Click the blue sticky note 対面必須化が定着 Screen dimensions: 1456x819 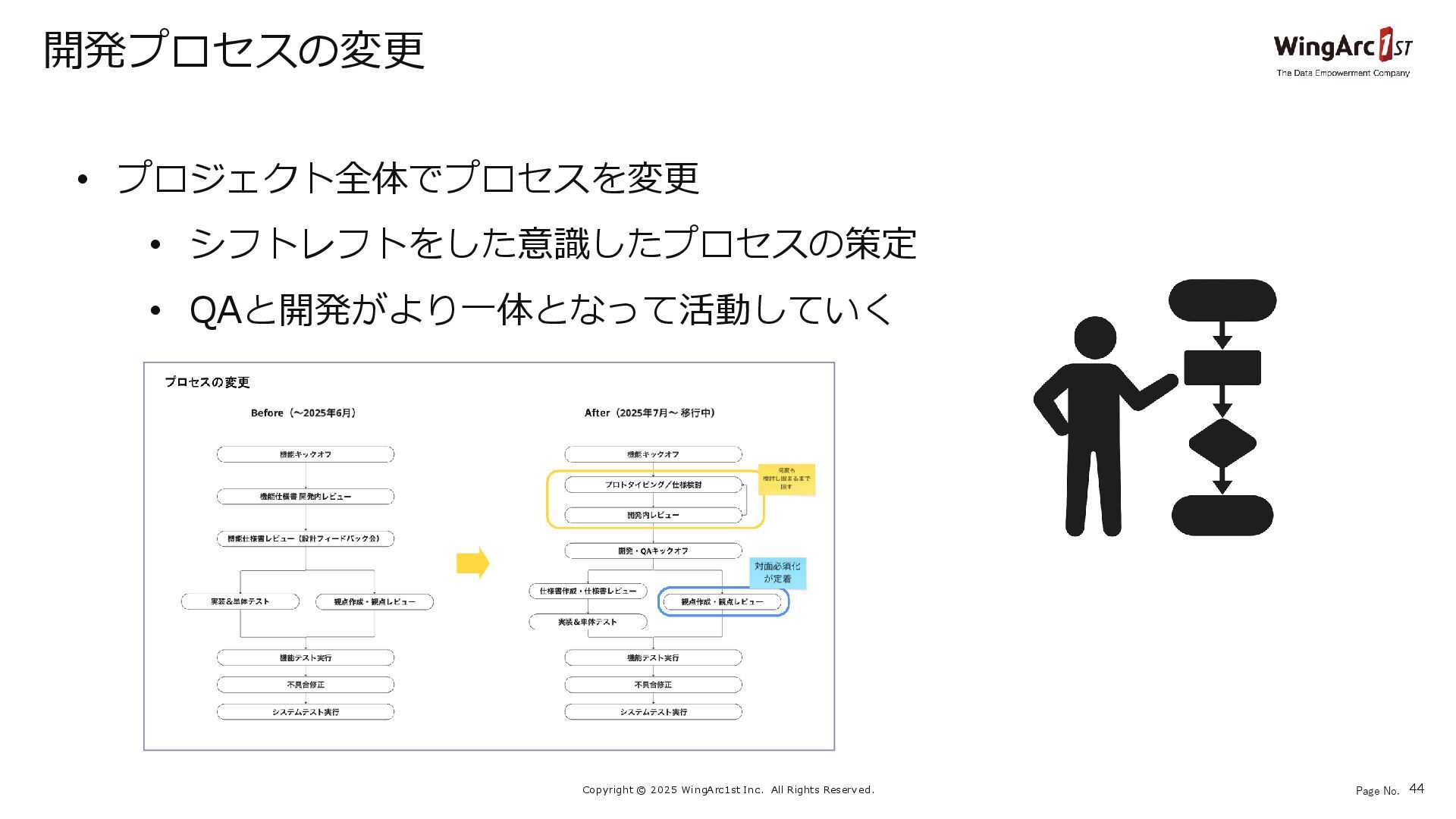coord(777,573)
